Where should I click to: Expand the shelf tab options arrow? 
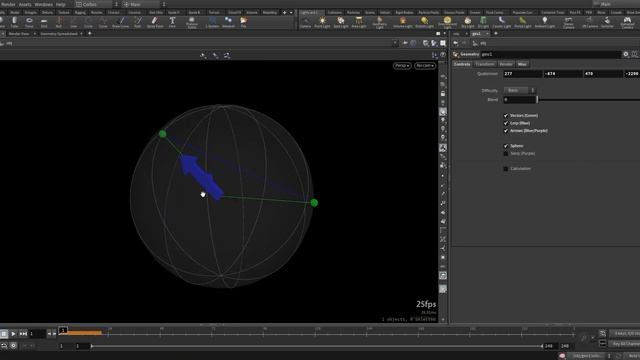291,13
